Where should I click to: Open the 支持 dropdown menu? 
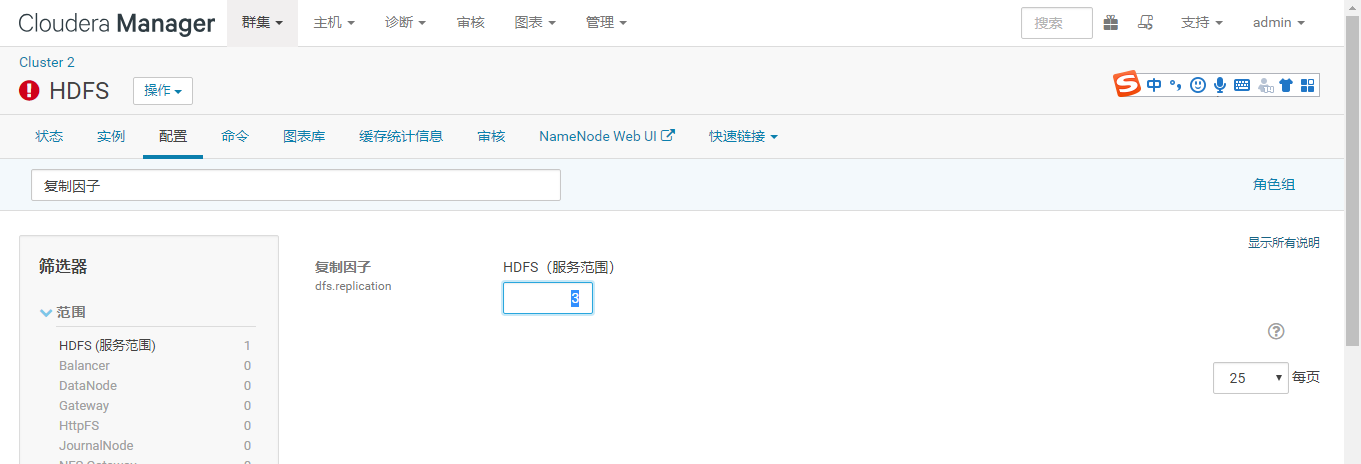[1202, 22]
